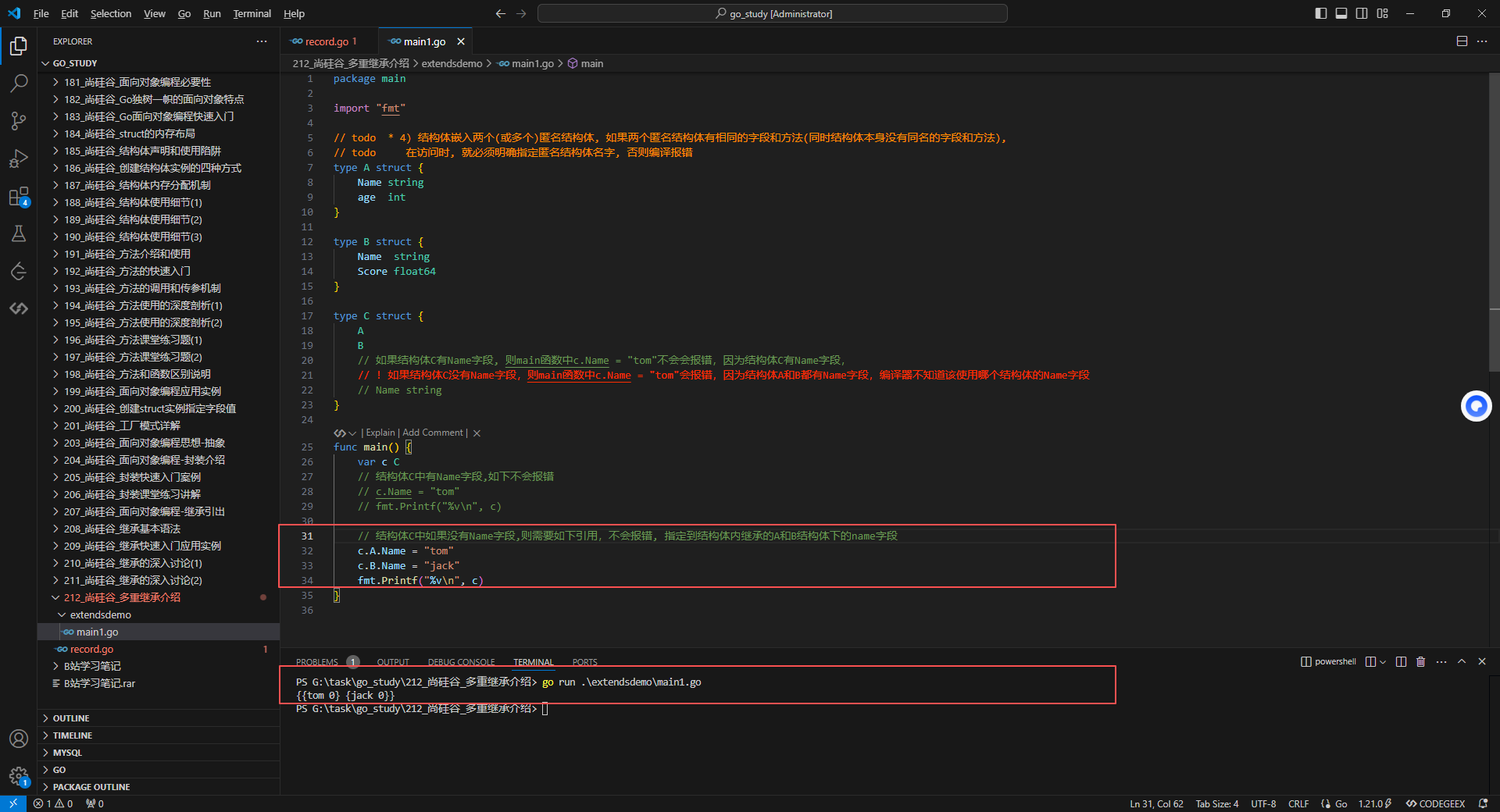Open the Run and Debug view
Image resolution: width=1500 pixels, height=812 pixels.
19,158
